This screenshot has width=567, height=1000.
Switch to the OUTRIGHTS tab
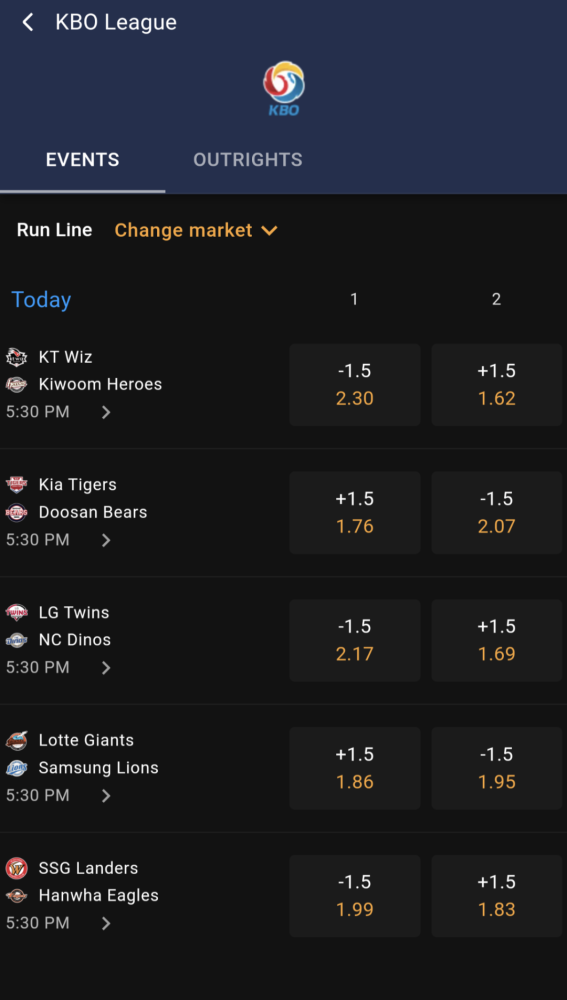click(248, 159)
